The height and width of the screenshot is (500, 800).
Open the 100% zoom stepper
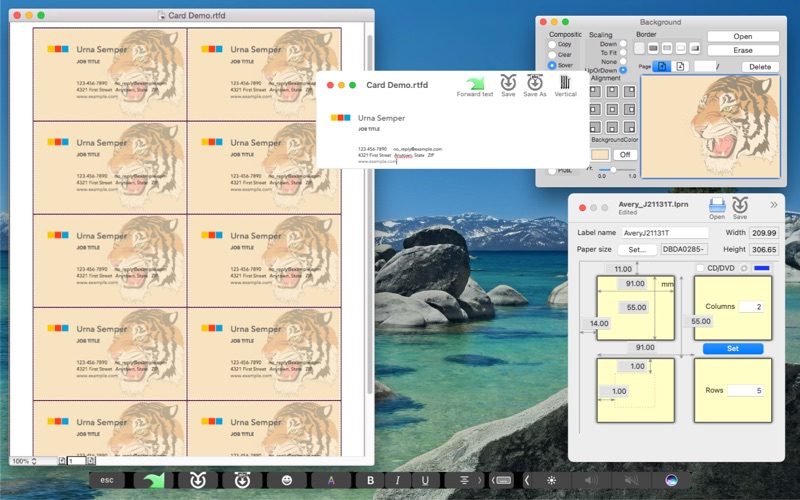point(34,461)
